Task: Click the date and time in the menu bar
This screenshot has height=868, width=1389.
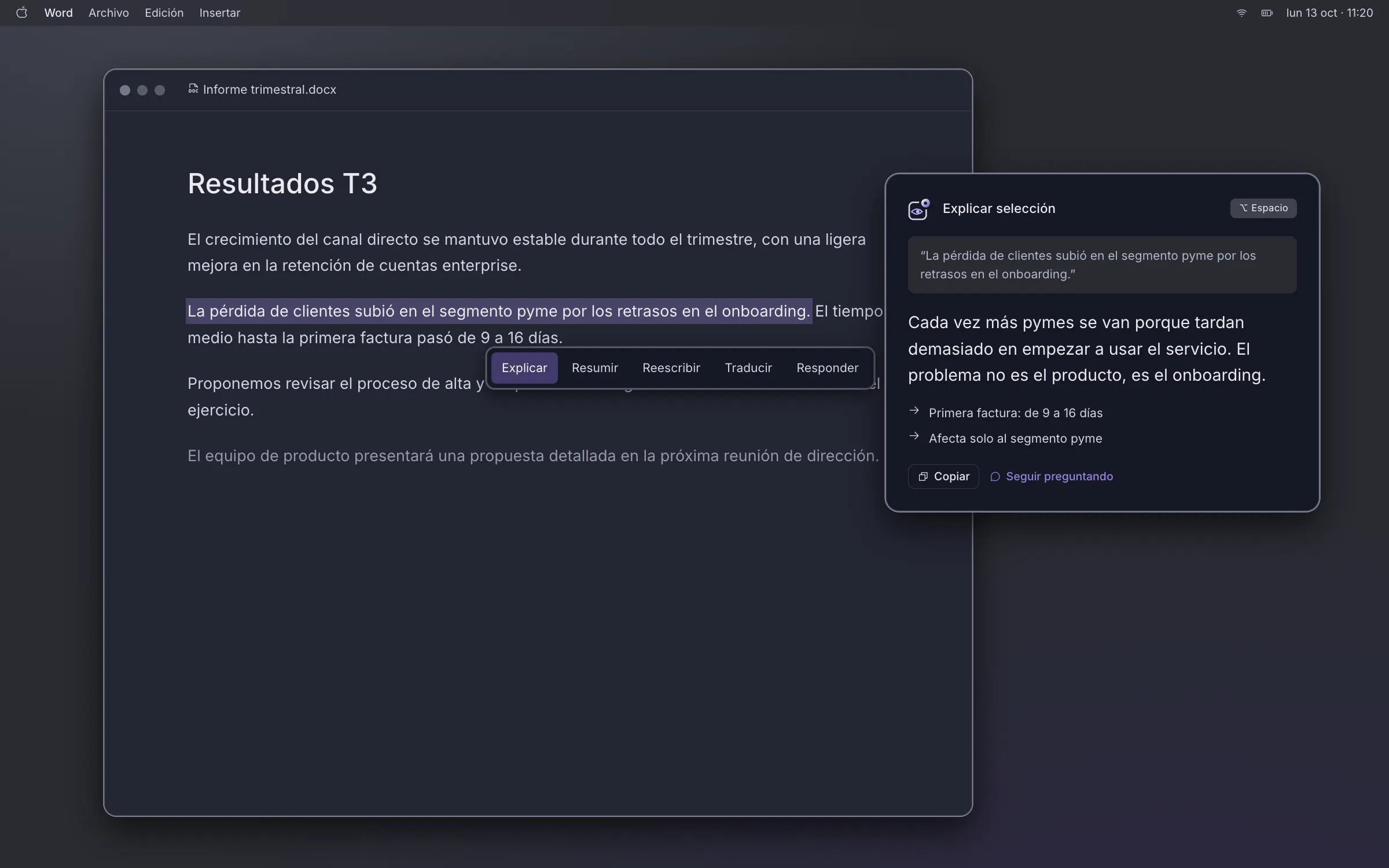Action: pos(1329,13)
